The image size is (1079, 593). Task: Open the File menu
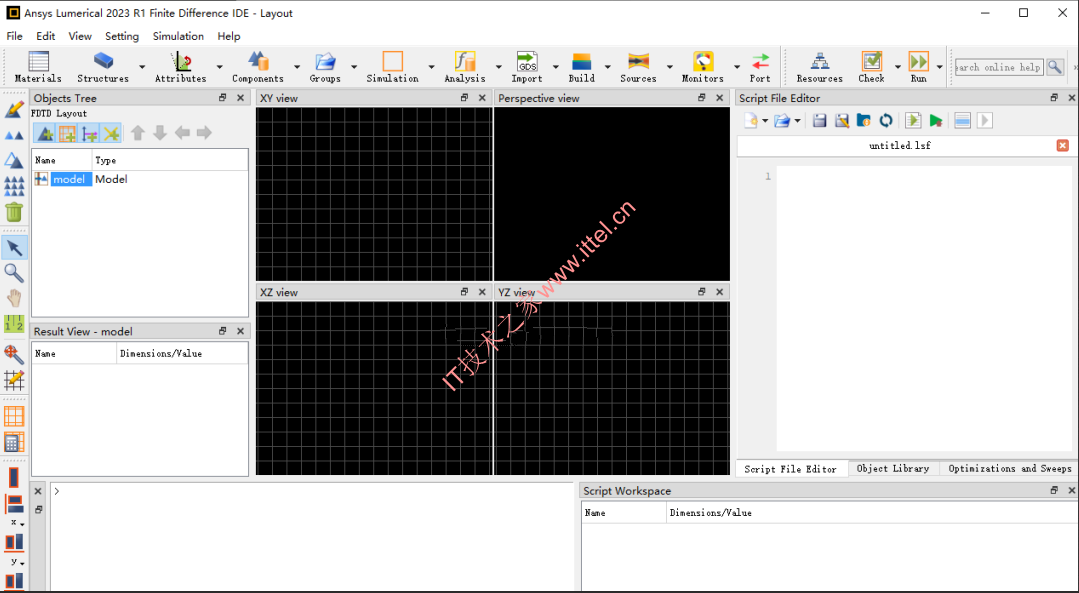[14, 36]
